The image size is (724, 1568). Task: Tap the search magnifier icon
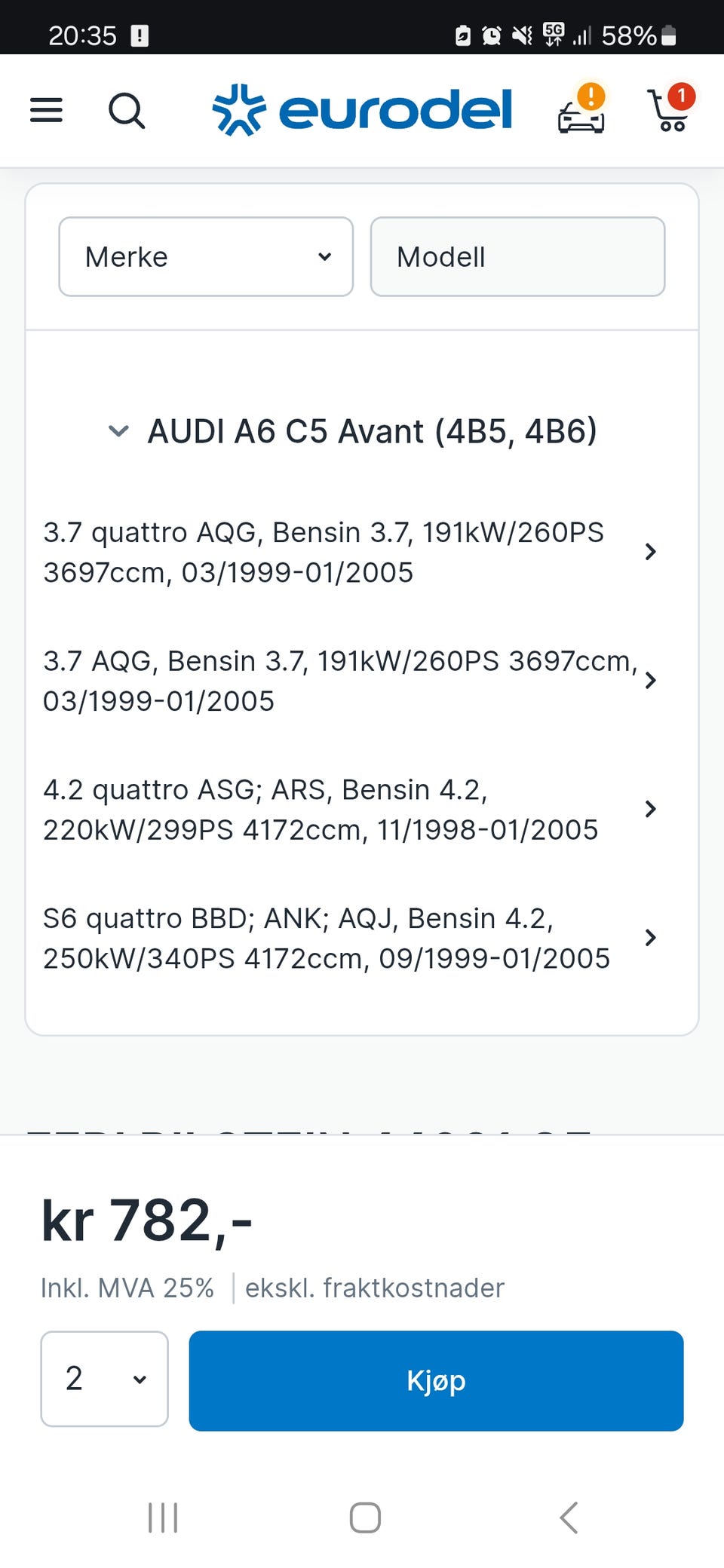point(126,111)
